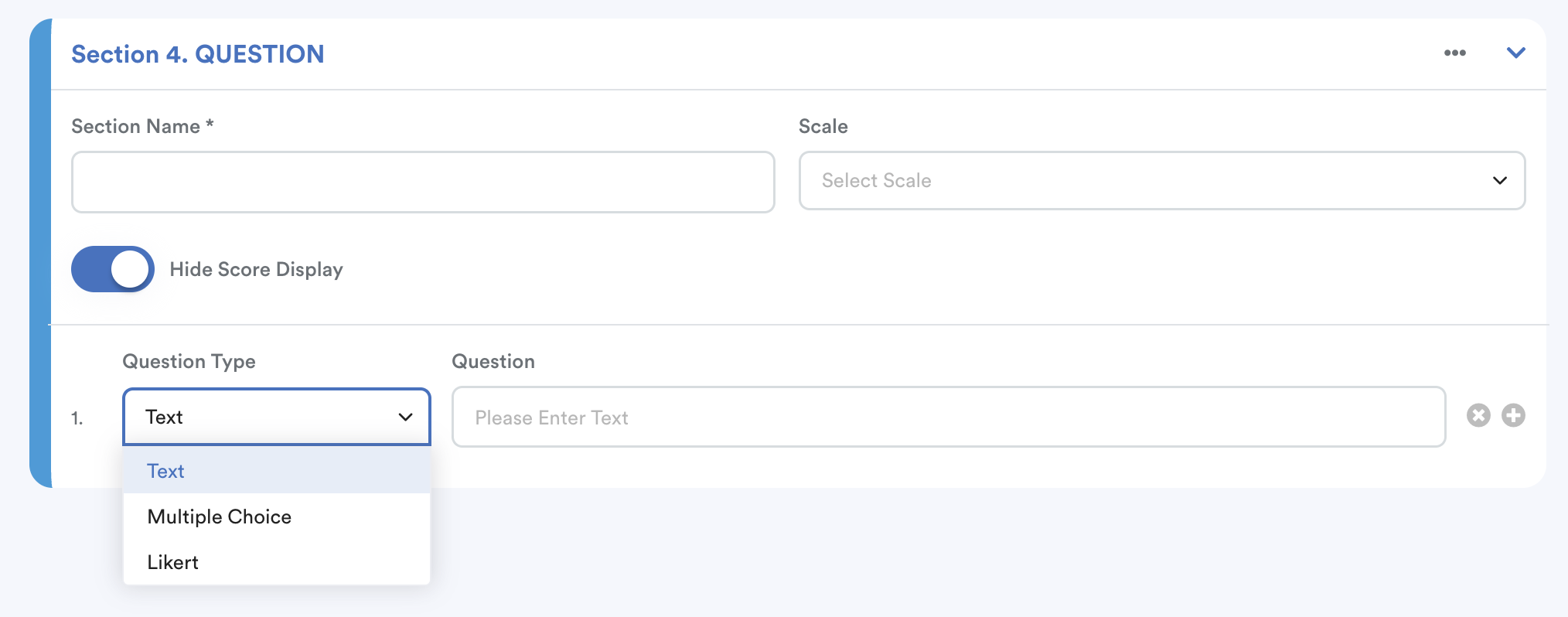Open the section more options ellipsis menu
The width and height of the screenshot is (1568, 617).
pyautogui.click(x=1454, y=53)
